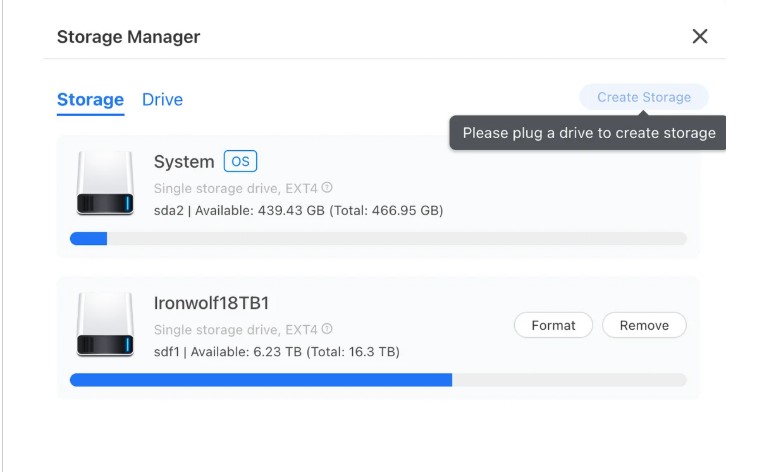763x472 pixels.
Task: Switch to the Drive tab
Action: (162, 99)
